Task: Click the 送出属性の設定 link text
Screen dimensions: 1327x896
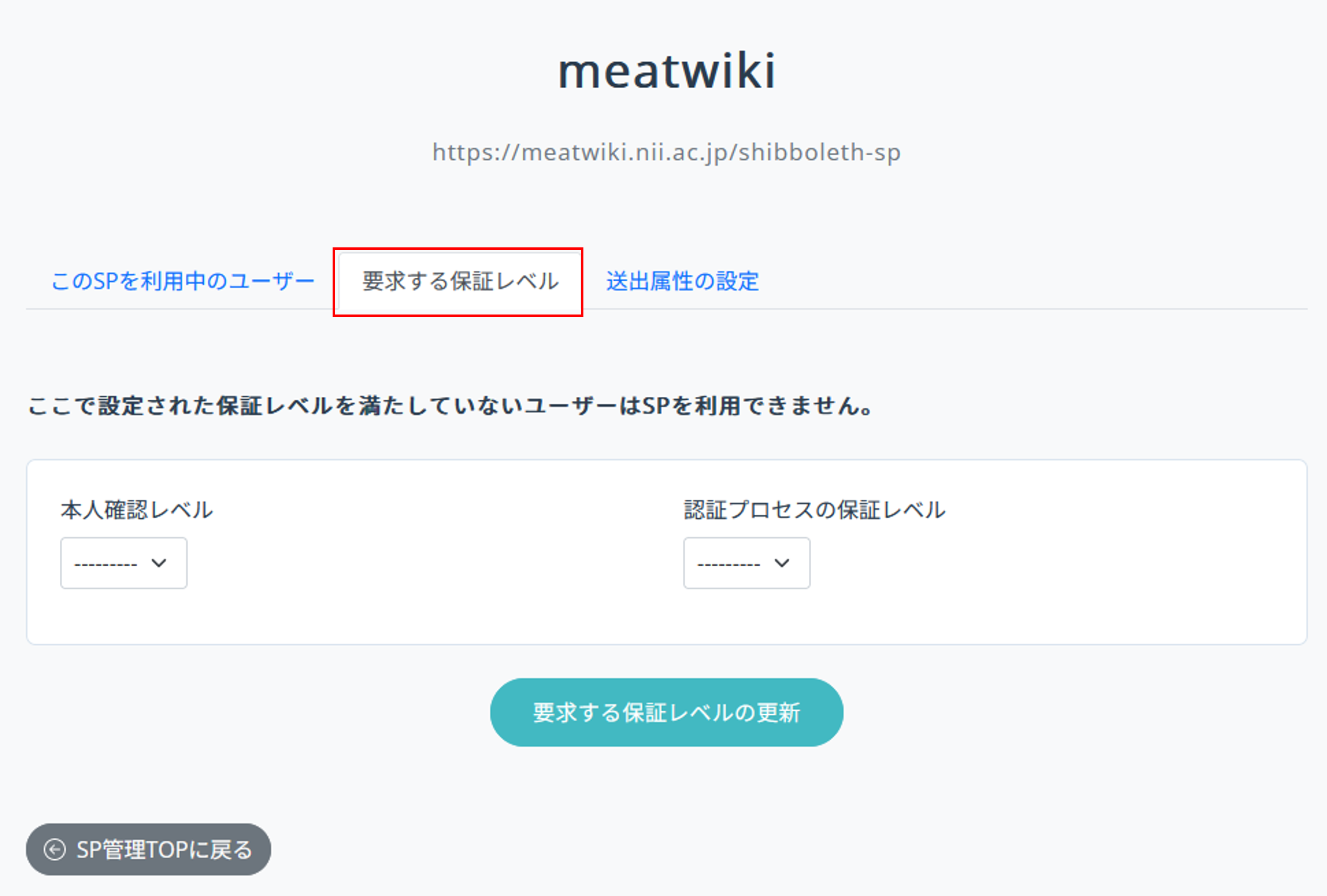Action: click(x=682, y=282)
